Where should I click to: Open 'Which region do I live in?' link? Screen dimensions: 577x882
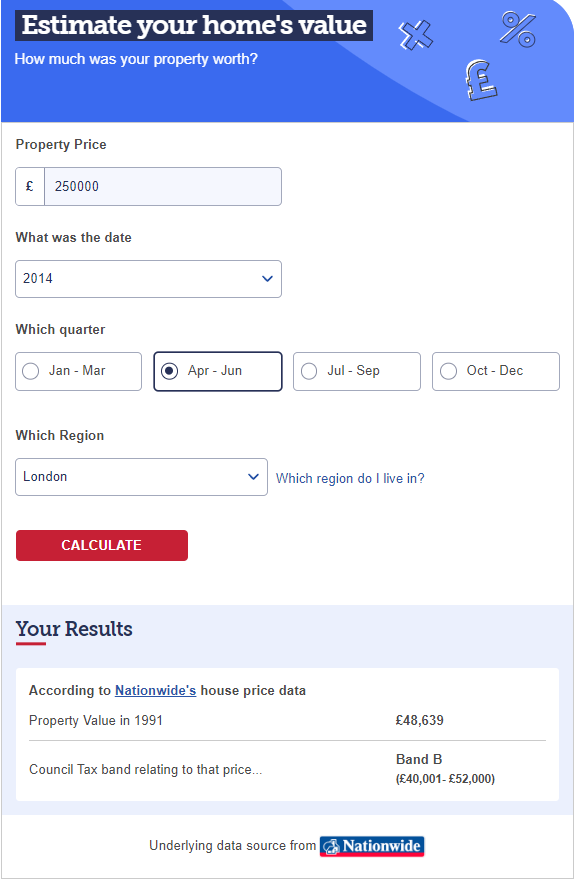pyautogui.click(x=350, y=479)
